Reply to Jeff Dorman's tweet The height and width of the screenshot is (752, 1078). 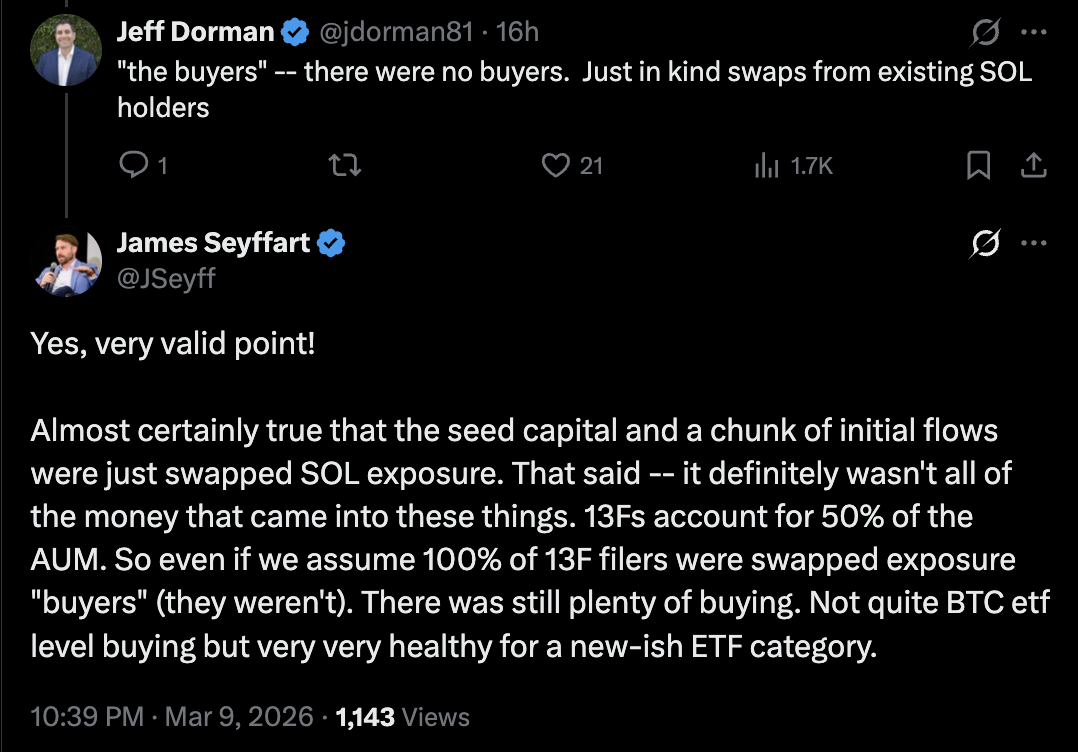point(135,166)
